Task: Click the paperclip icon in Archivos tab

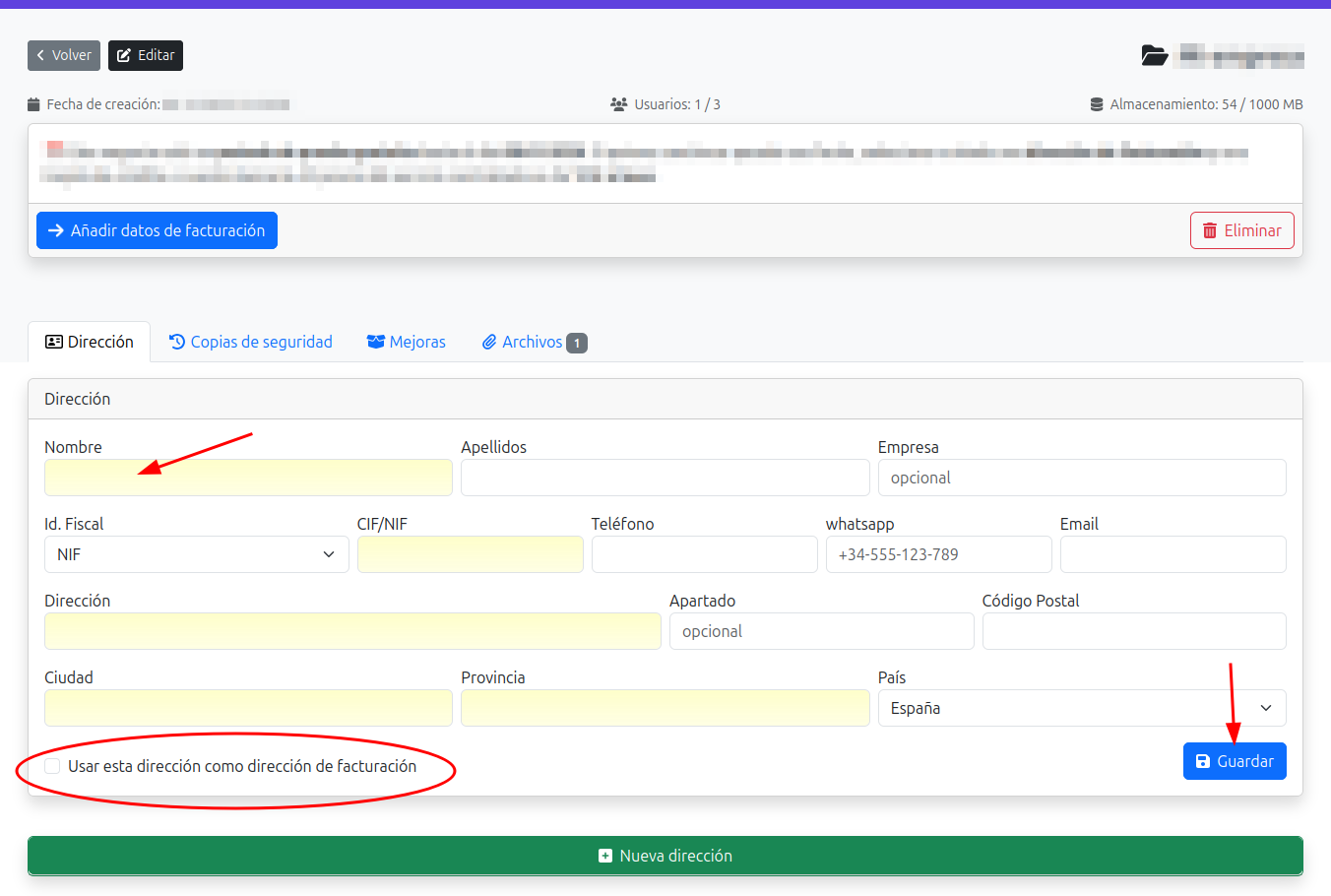Action: pos(489,343)
